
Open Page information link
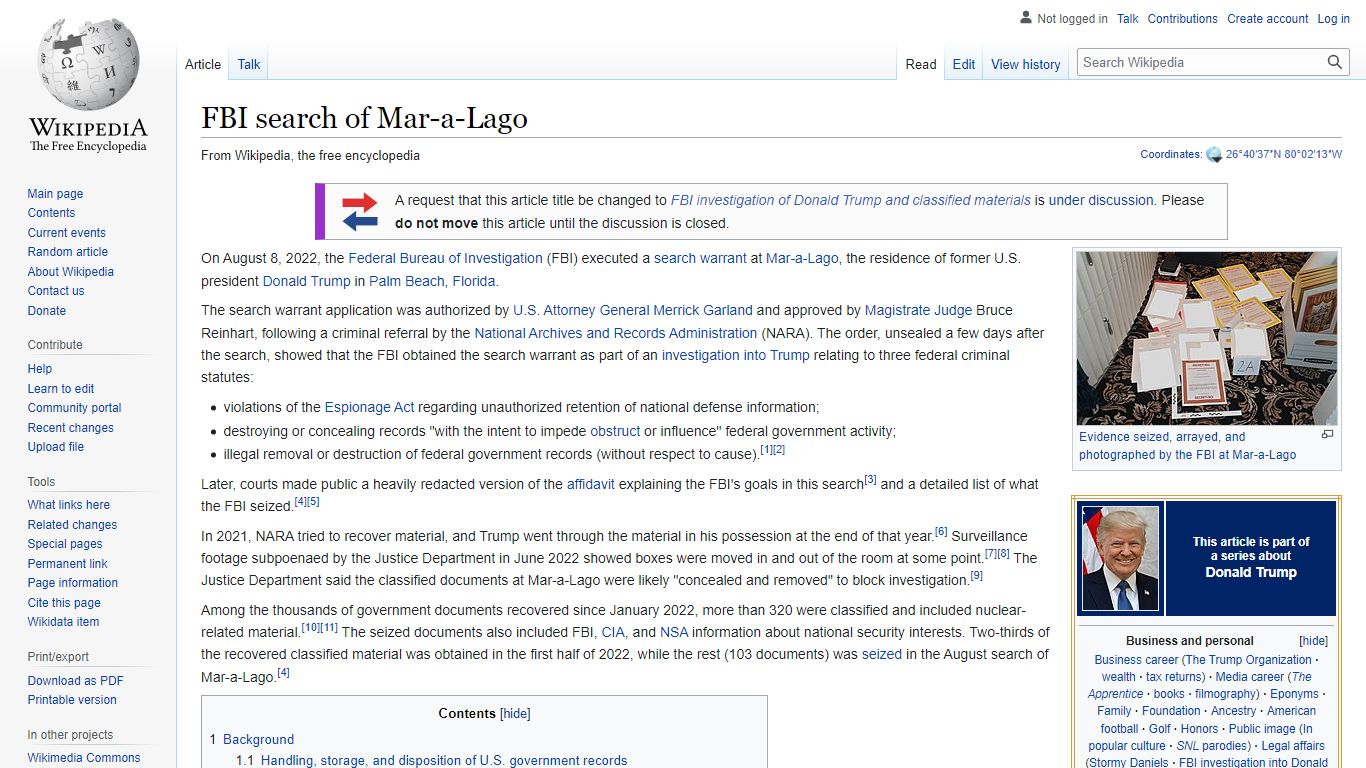point(72,583)
